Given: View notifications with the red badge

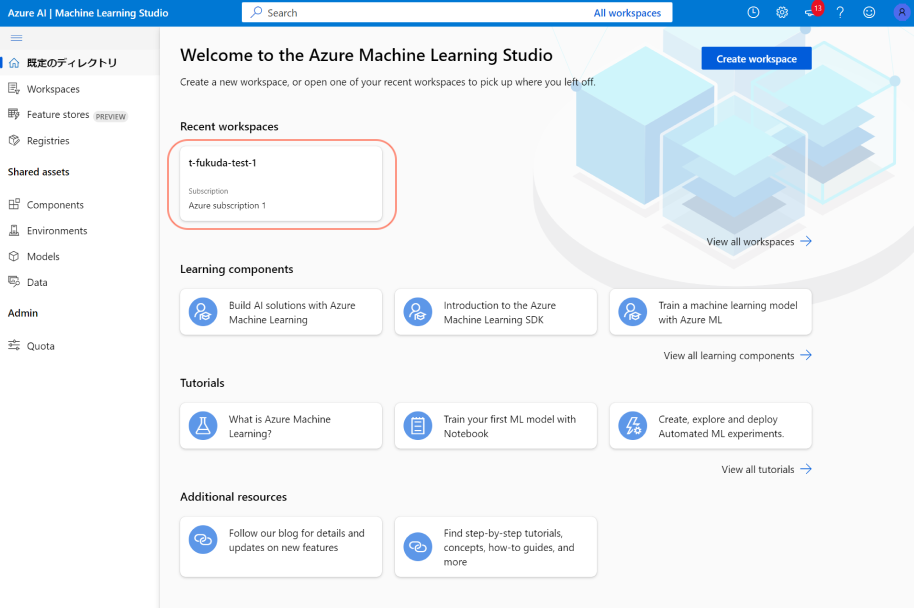Looking at the screenshot, I should (812, 13).
